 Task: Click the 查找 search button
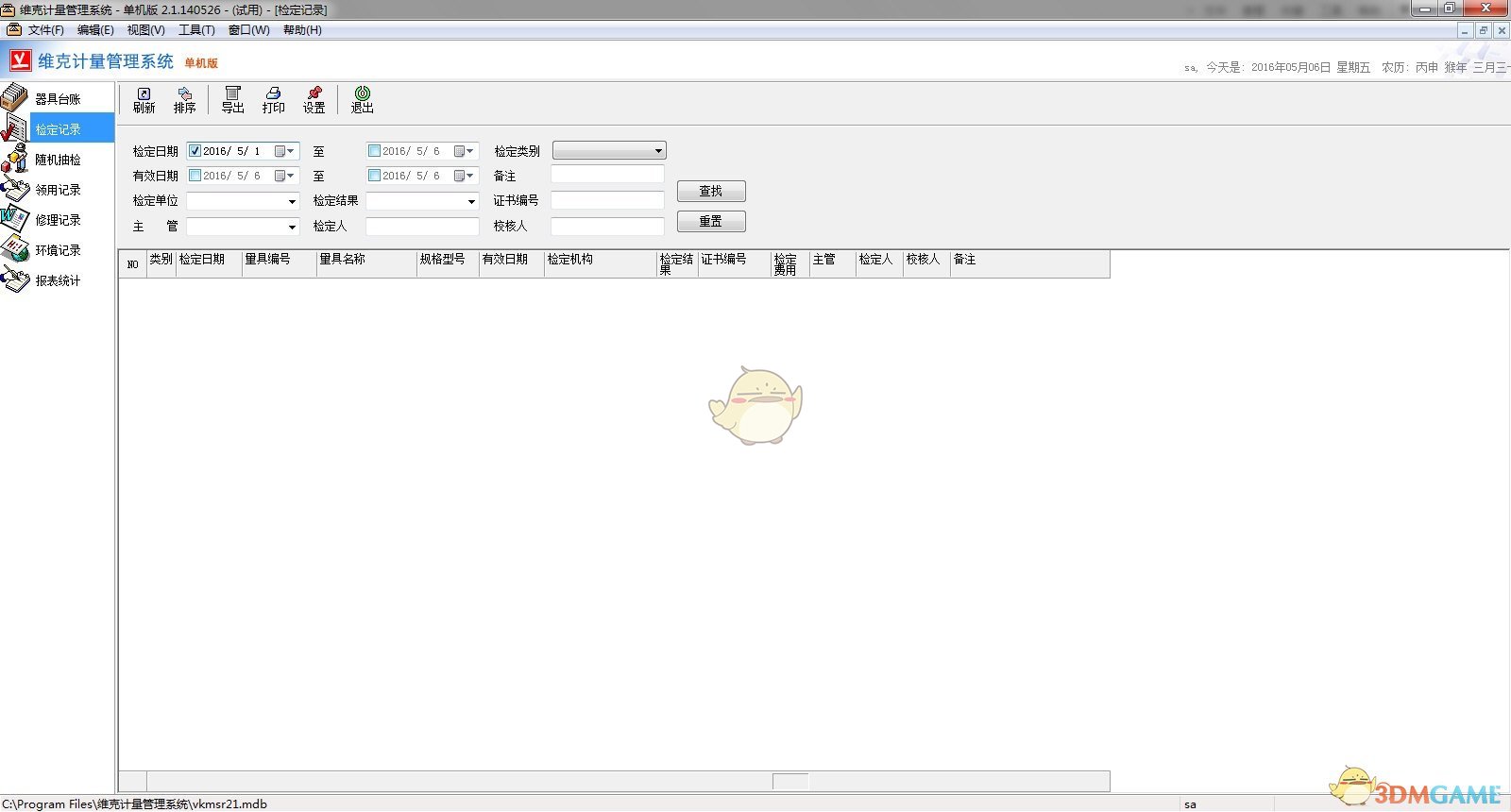711,192
